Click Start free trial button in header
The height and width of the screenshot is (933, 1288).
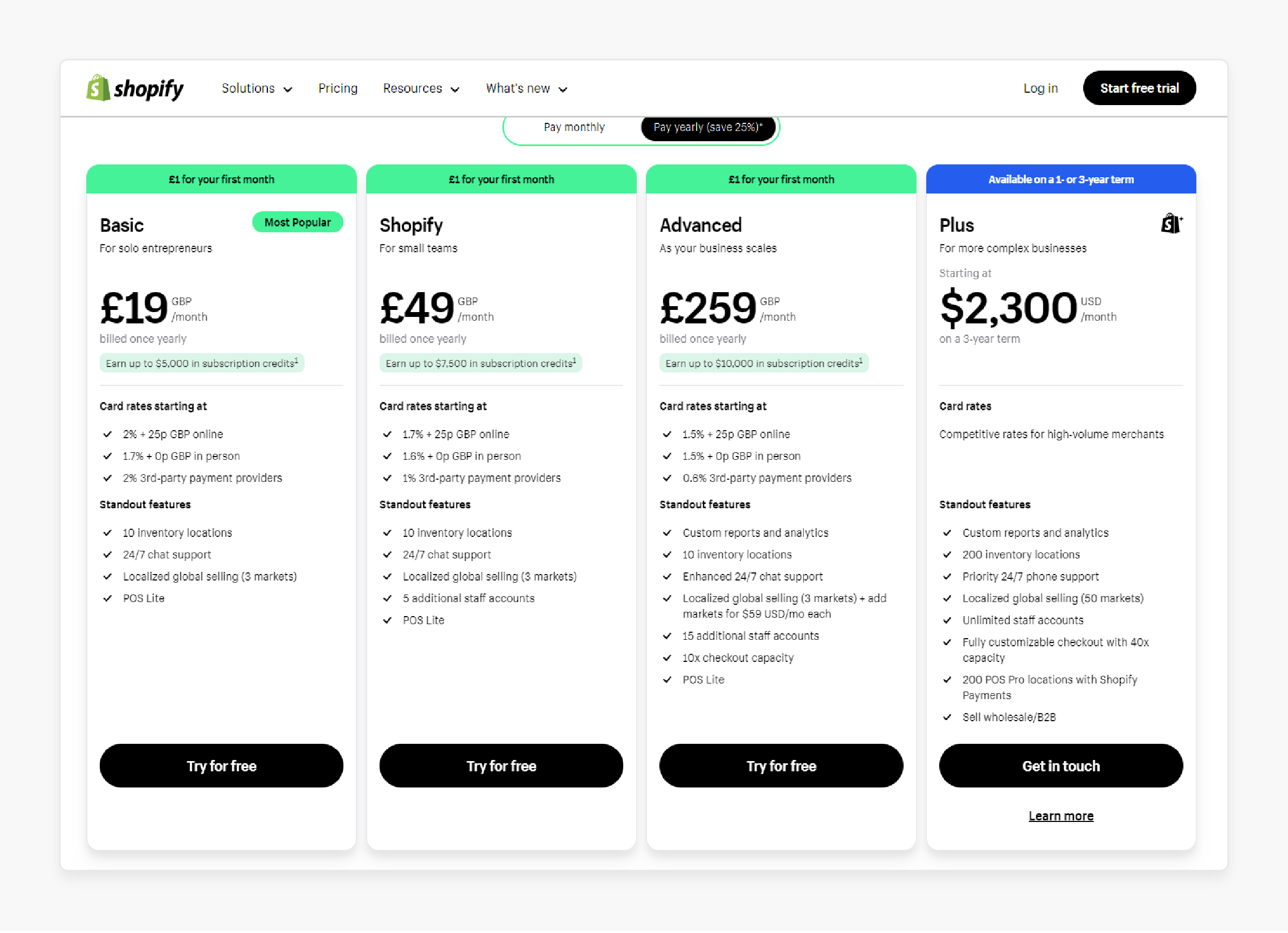(x=1139, y=88)
